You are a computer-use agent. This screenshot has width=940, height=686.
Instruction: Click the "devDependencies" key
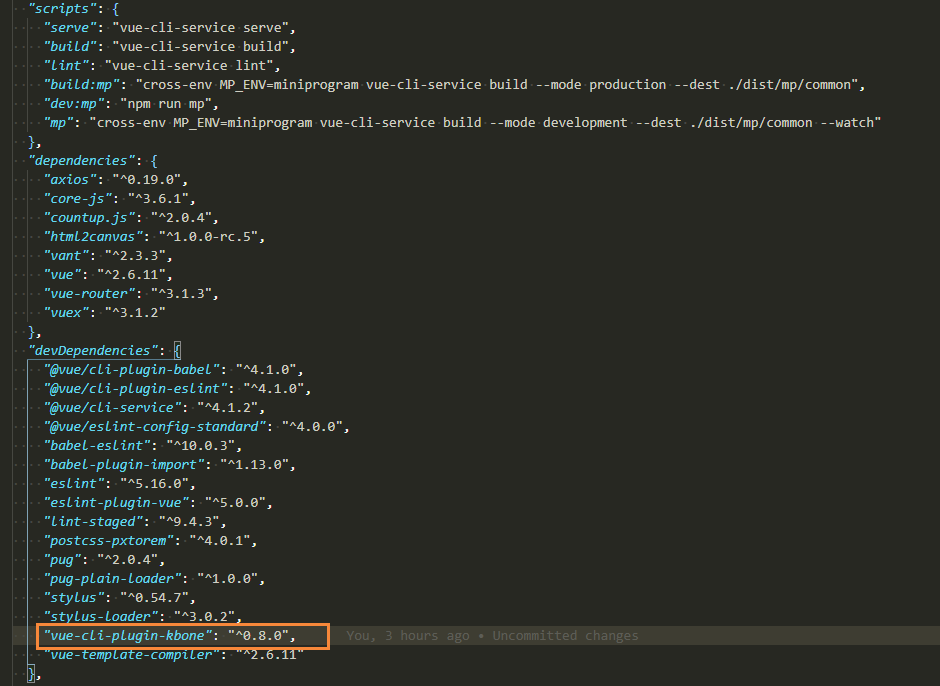click(x=93, y=351)
